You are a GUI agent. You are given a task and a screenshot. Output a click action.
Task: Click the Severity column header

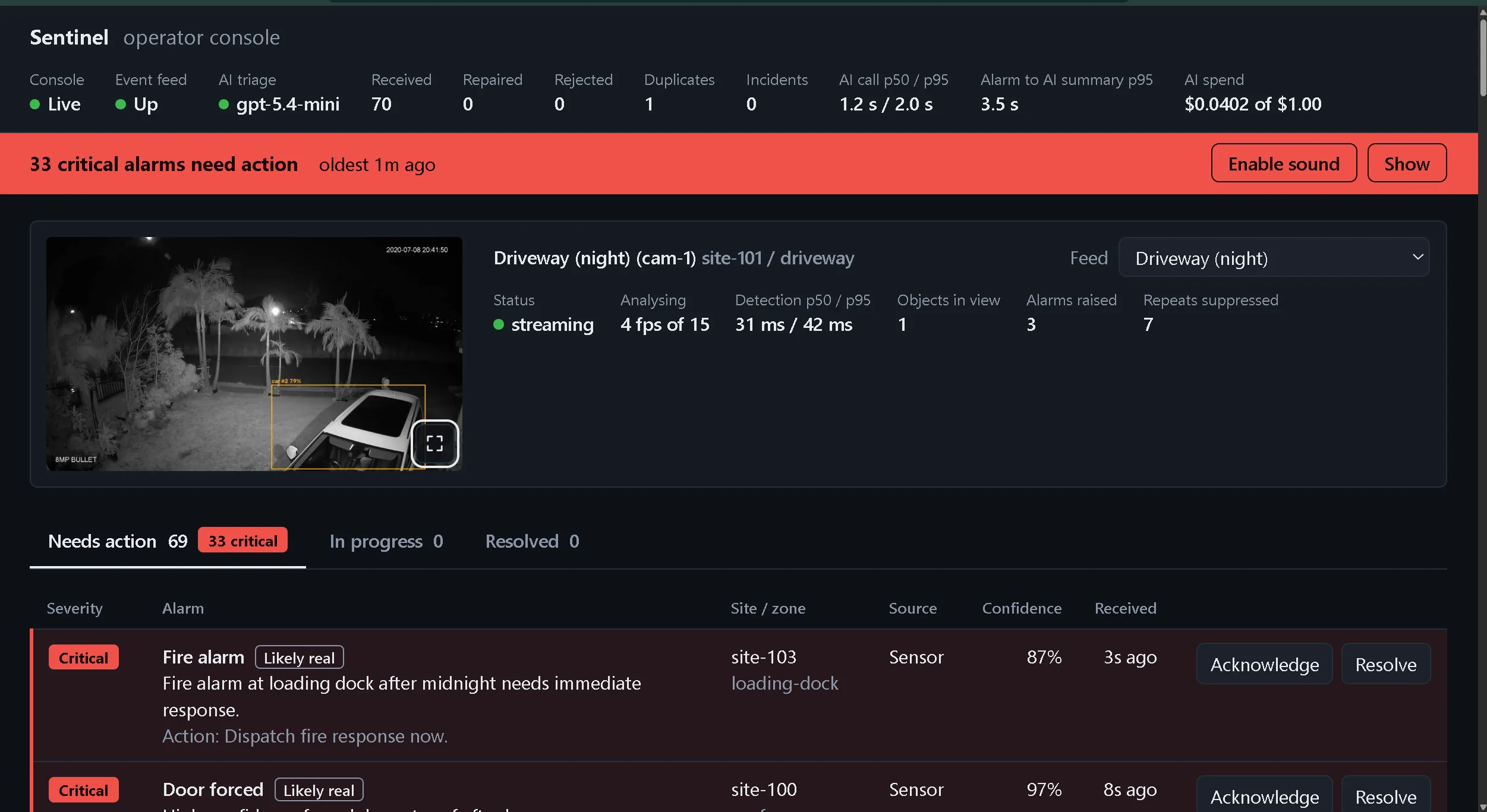coord(75,608)
